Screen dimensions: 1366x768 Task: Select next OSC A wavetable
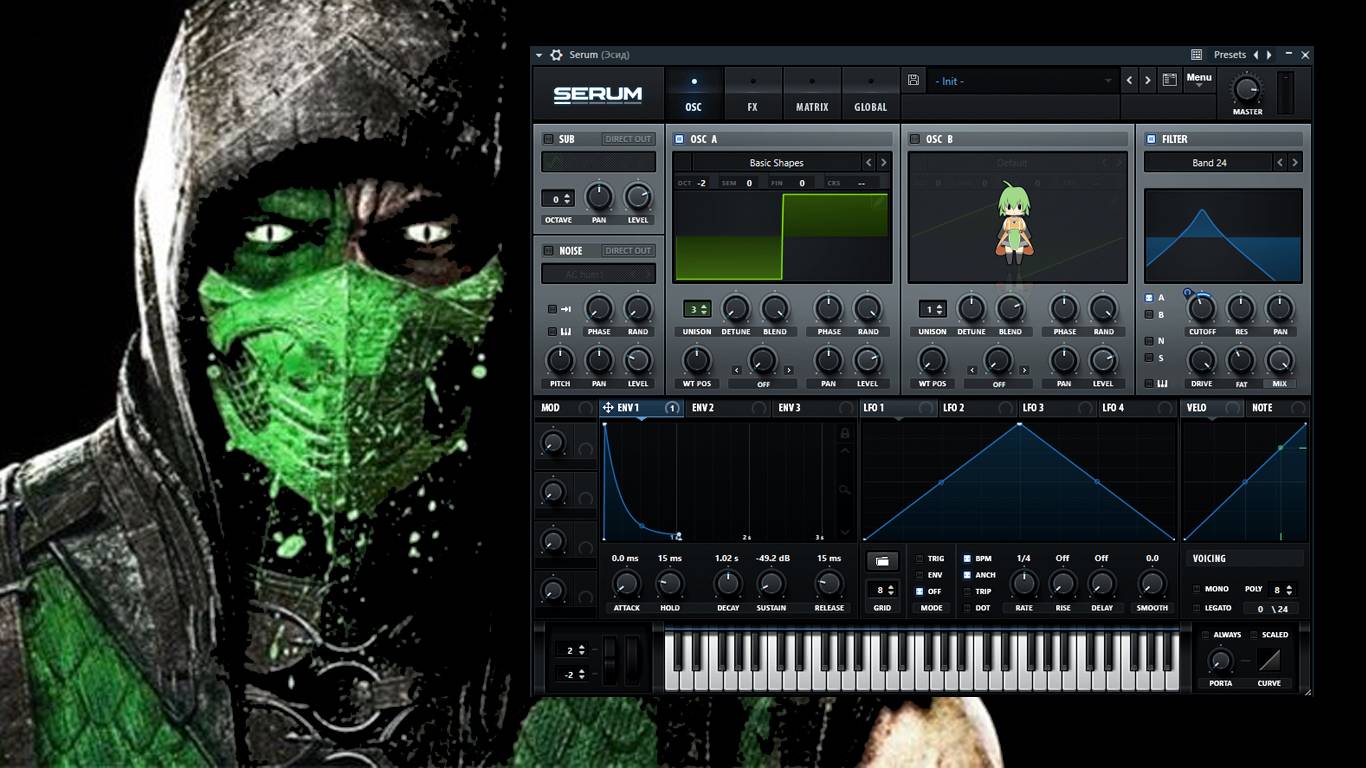pyautogui.click(x=883, y=162)
